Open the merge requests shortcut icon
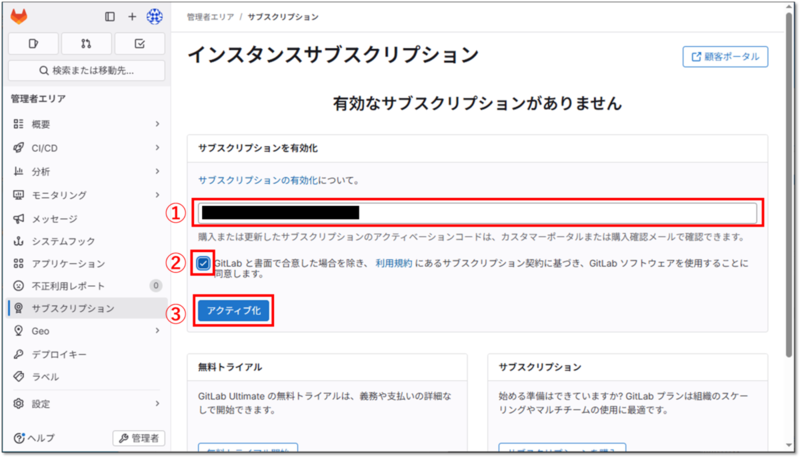 point(86,44)
